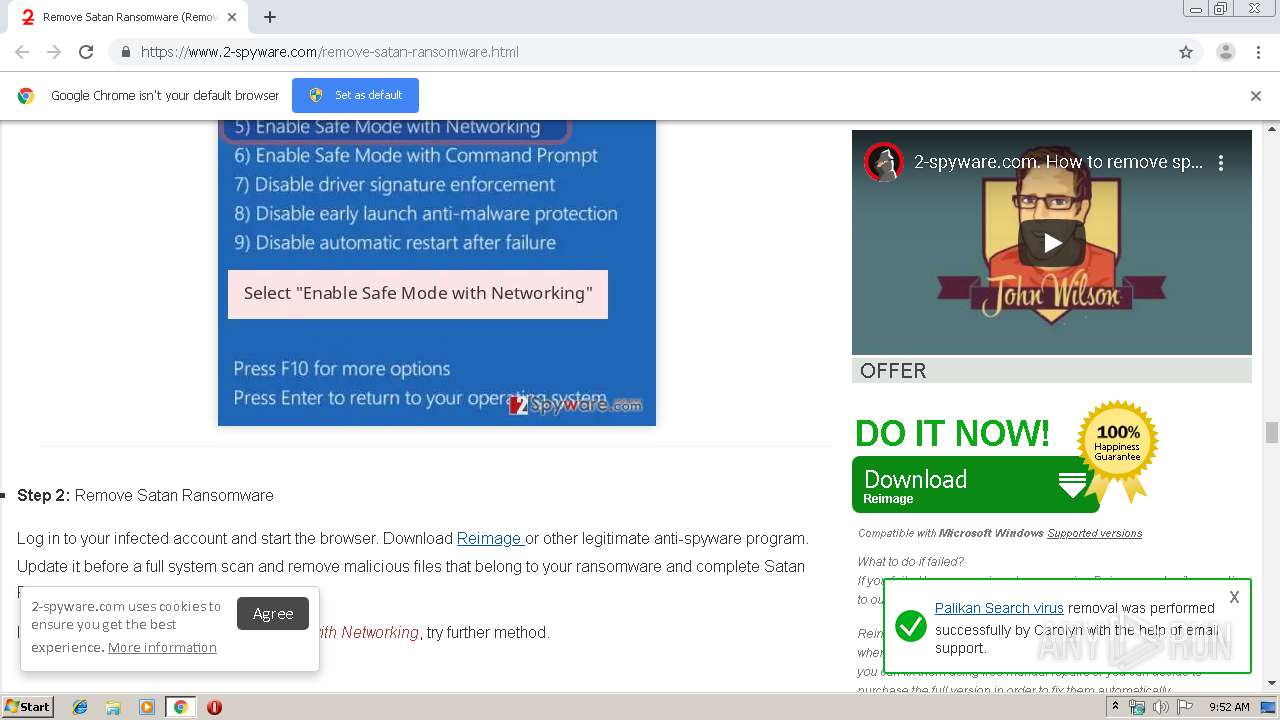
Task: Open the network tray icon
Action: click(x=1137, y=707)
